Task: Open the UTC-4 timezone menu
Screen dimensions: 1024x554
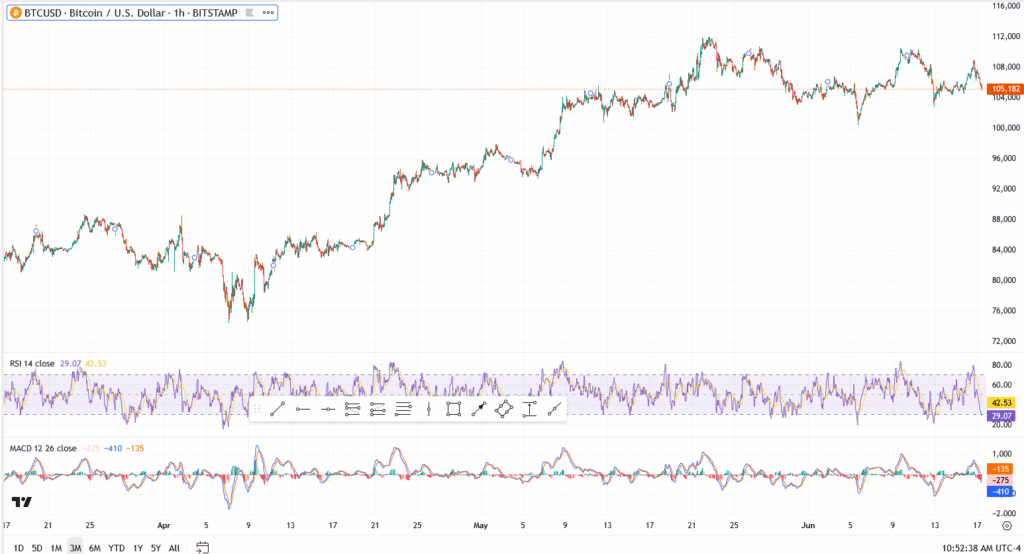Action: pos(986,548)
